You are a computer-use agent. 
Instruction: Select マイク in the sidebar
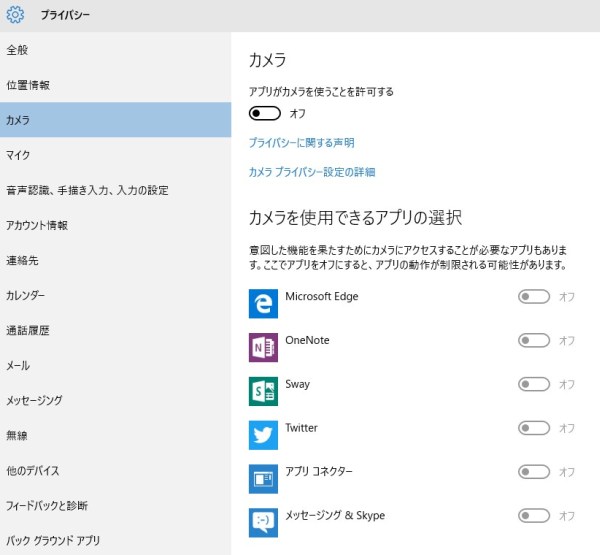[18, 155]
